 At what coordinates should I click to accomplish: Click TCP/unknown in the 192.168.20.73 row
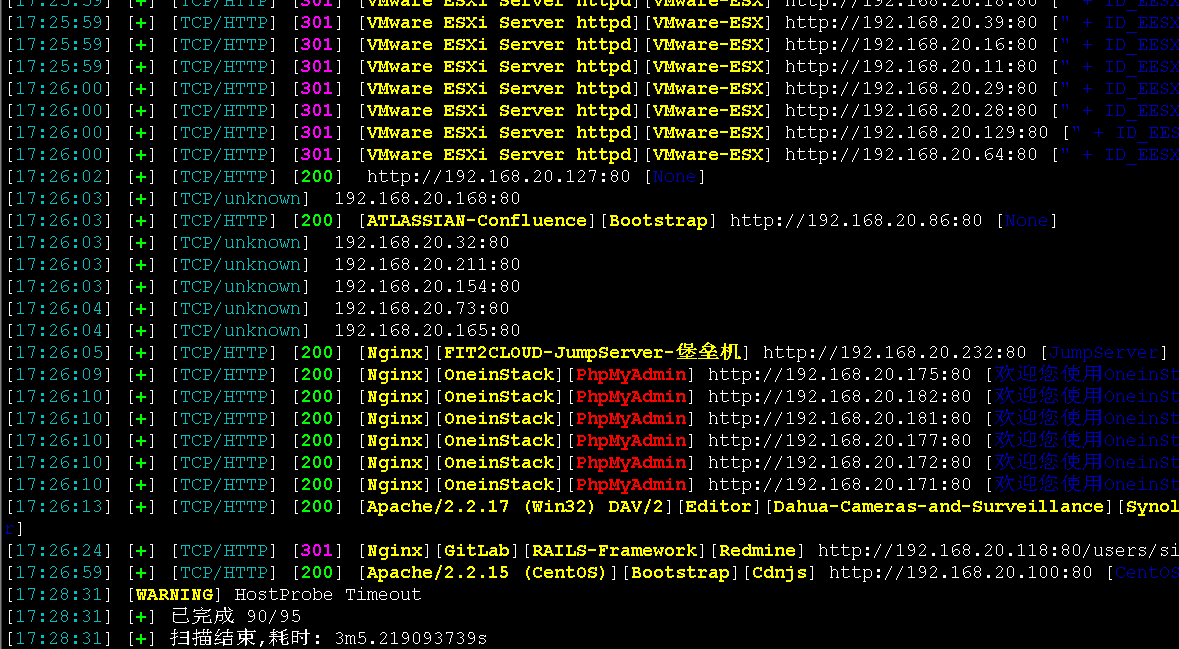point(240,308)
